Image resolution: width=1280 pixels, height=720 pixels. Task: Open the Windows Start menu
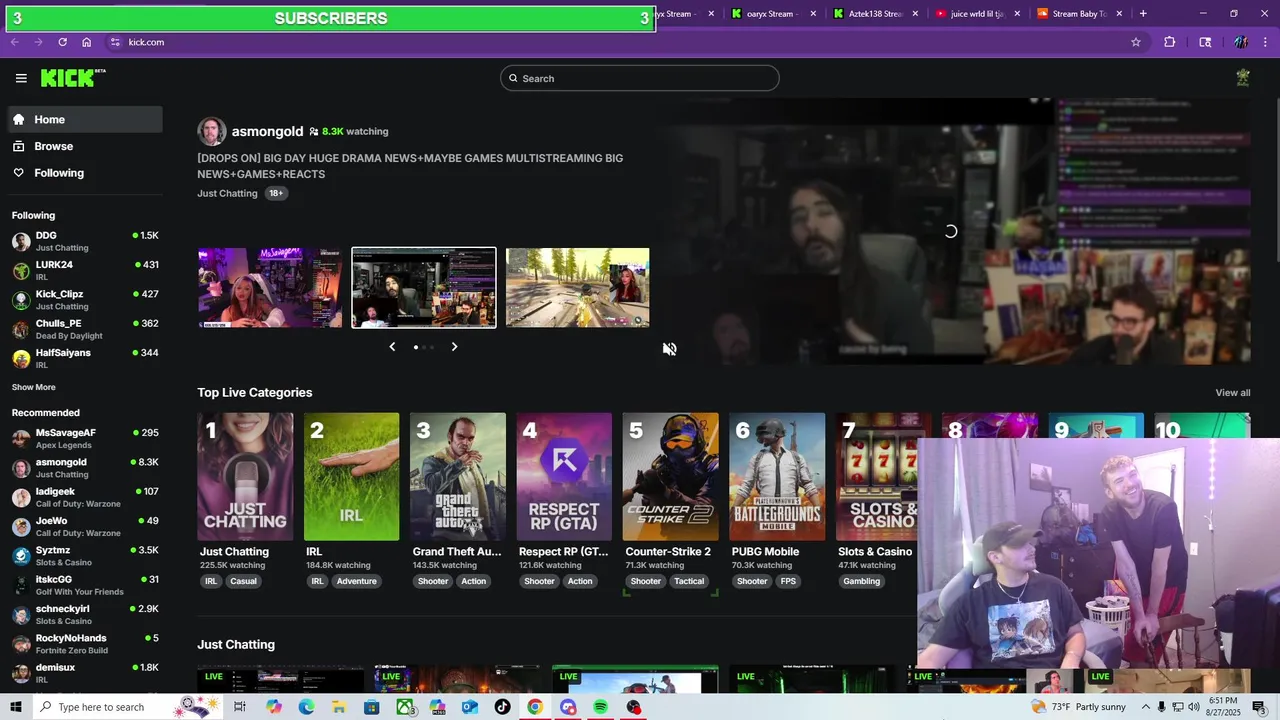point(16,707)
